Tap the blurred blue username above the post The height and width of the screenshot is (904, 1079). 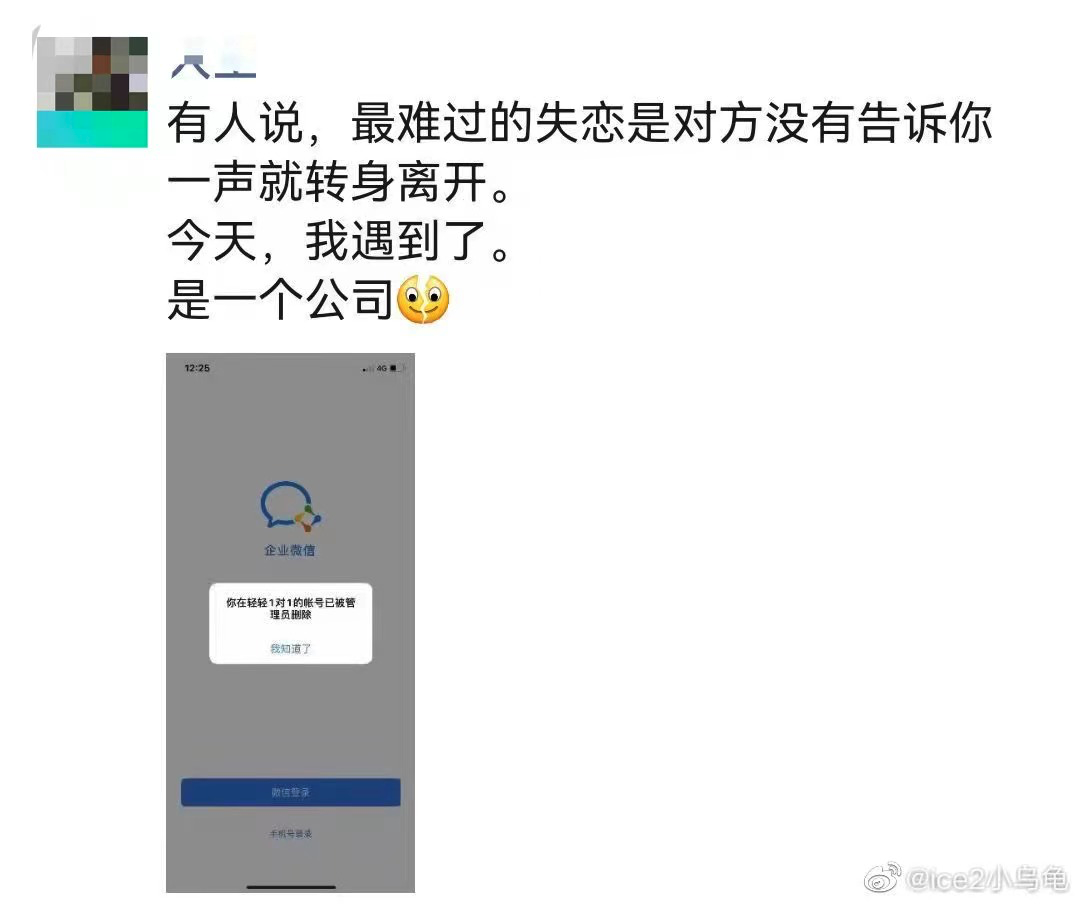tap(213, 66)
